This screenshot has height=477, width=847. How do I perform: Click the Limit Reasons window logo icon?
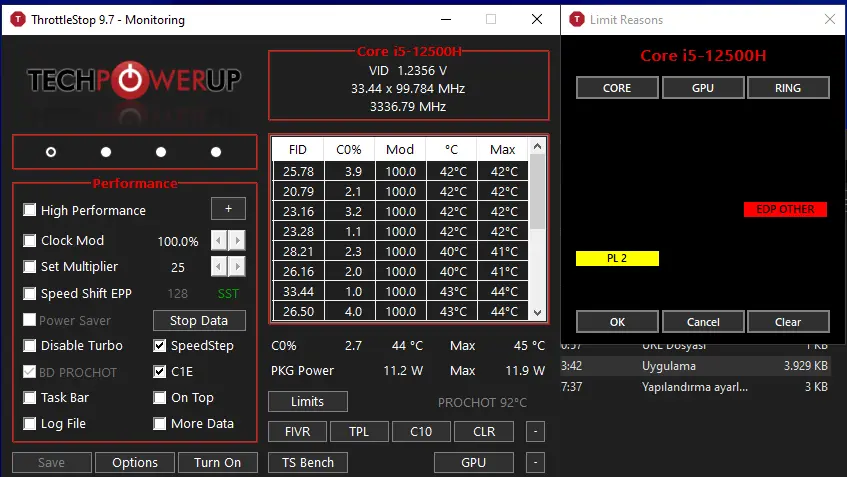tap(577, 19)
